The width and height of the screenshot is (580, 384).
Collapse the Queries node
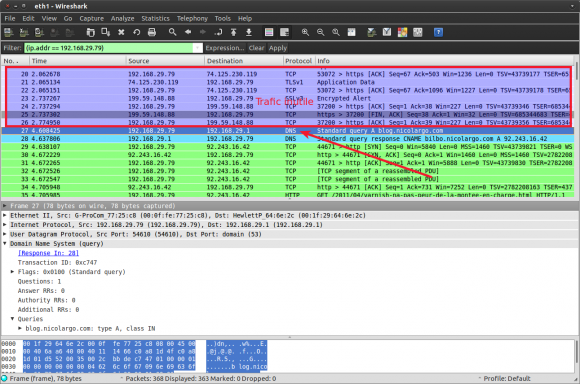(x=12, y=319)
